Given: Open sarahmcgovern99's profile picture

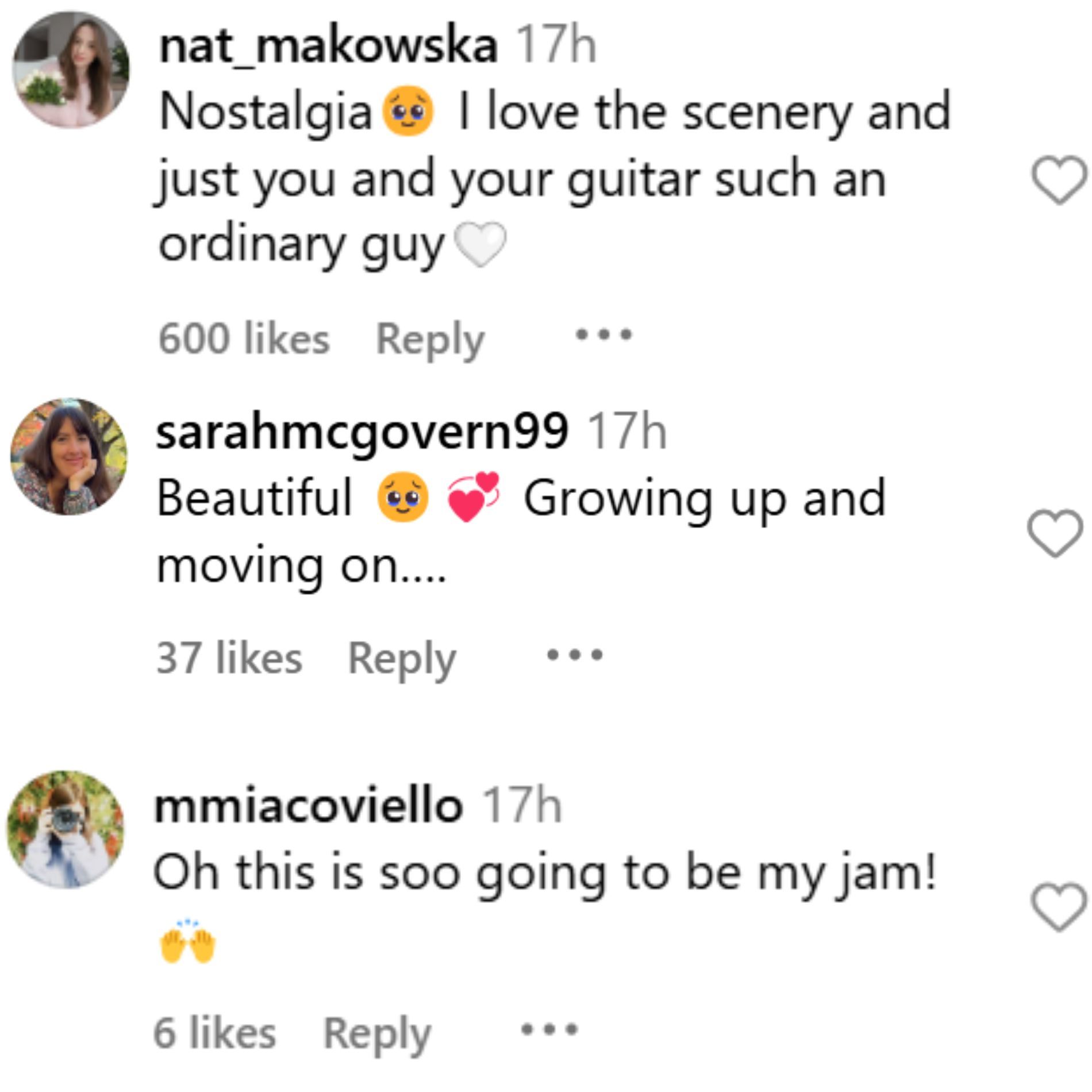Looking at the screenshot, I should [69, 457].
